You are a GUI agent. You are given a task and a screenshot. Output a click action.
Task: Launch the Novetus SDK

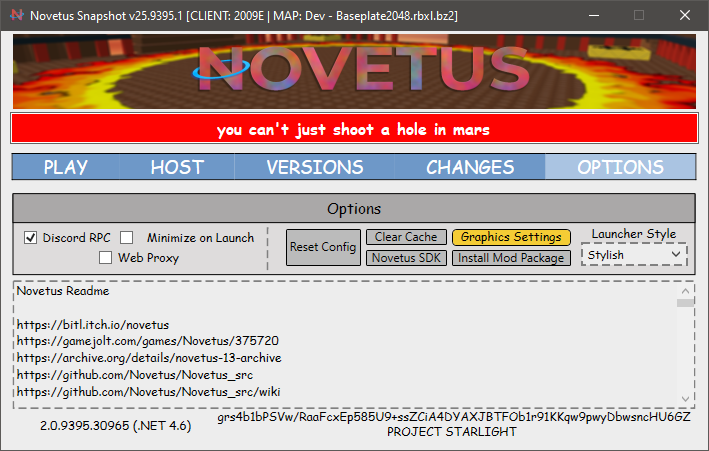[406, 258]
